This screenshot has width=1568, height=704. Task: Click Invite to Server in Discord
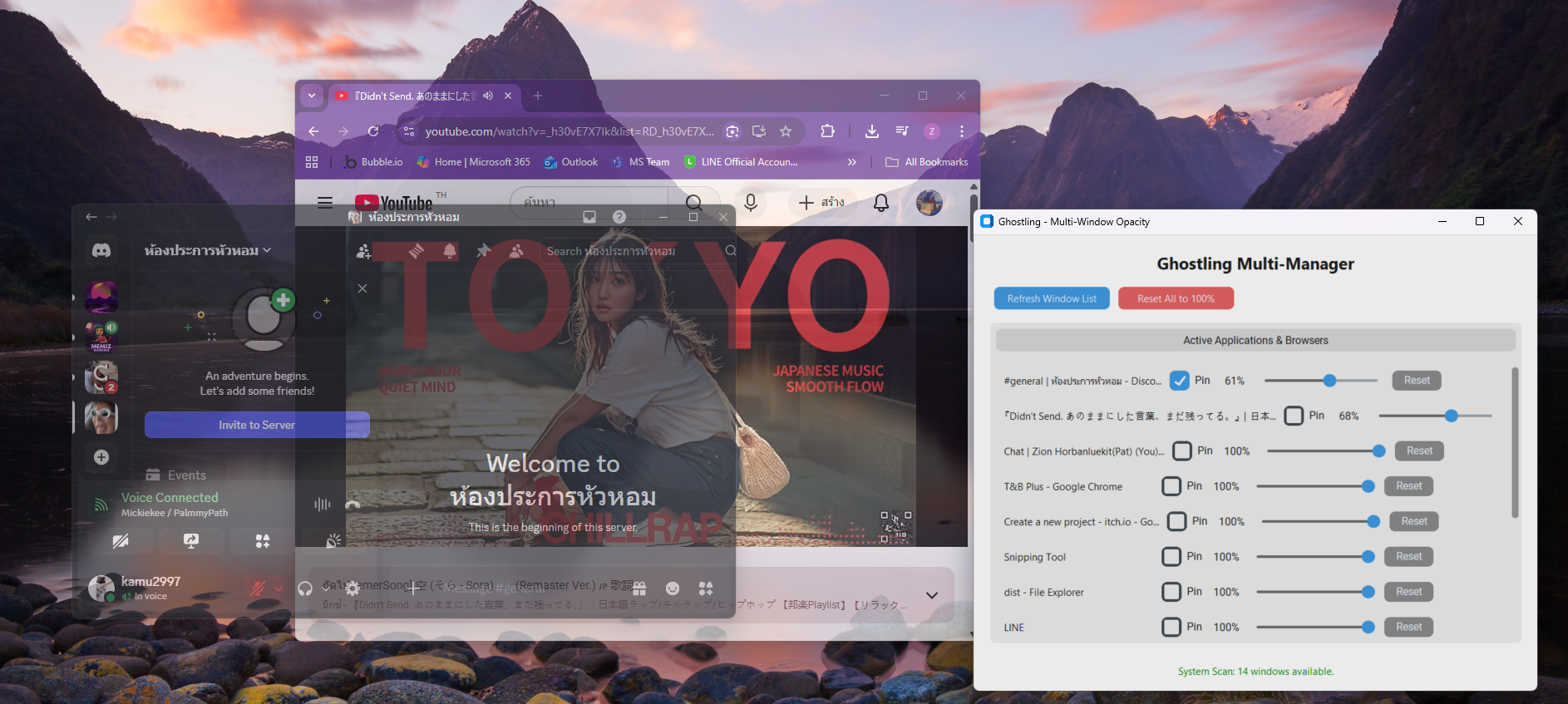[257, 425]
